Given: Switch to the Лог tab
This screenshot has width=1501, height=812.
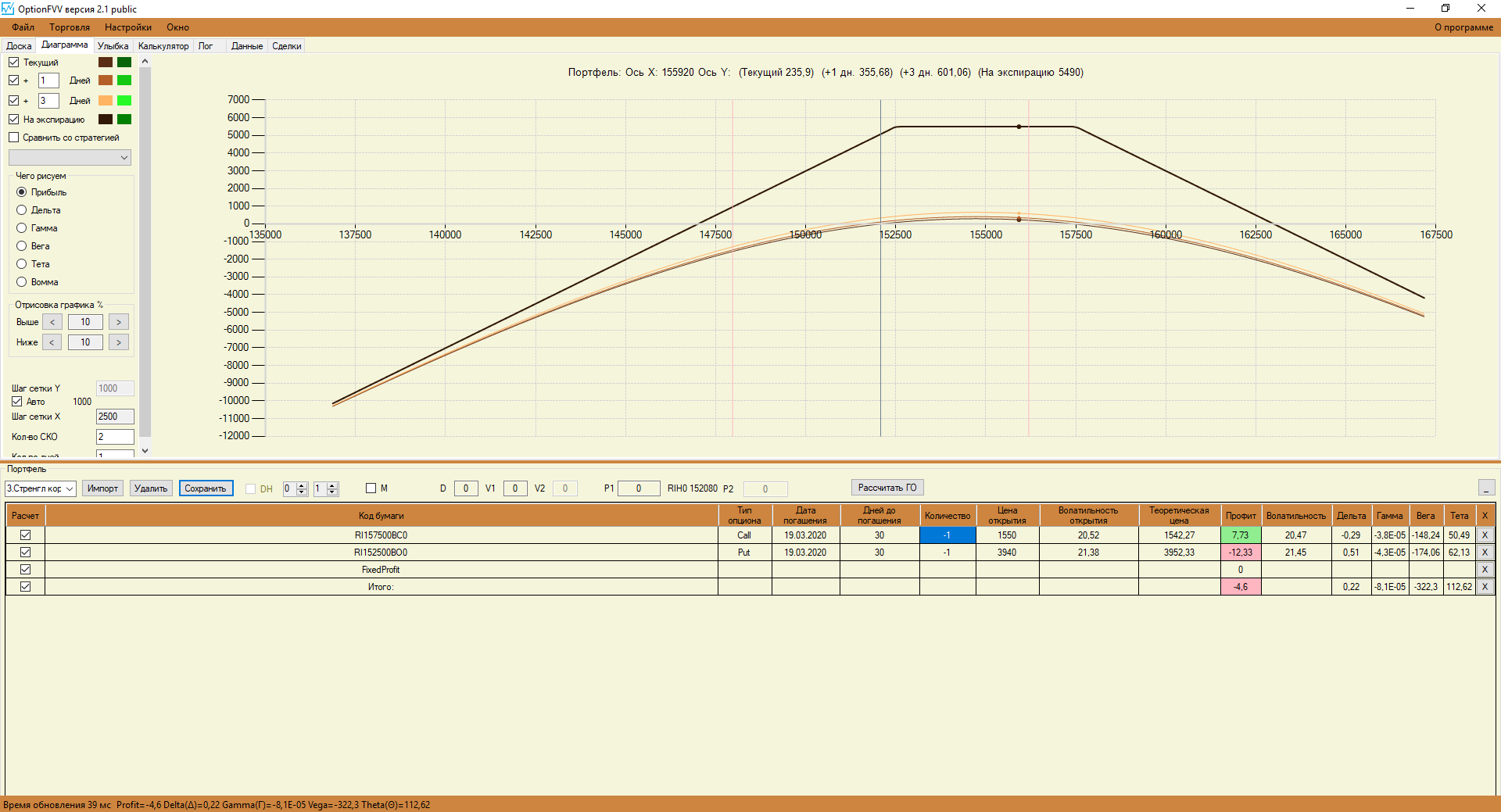Looking at the screenshot, I should coord(206,46).
